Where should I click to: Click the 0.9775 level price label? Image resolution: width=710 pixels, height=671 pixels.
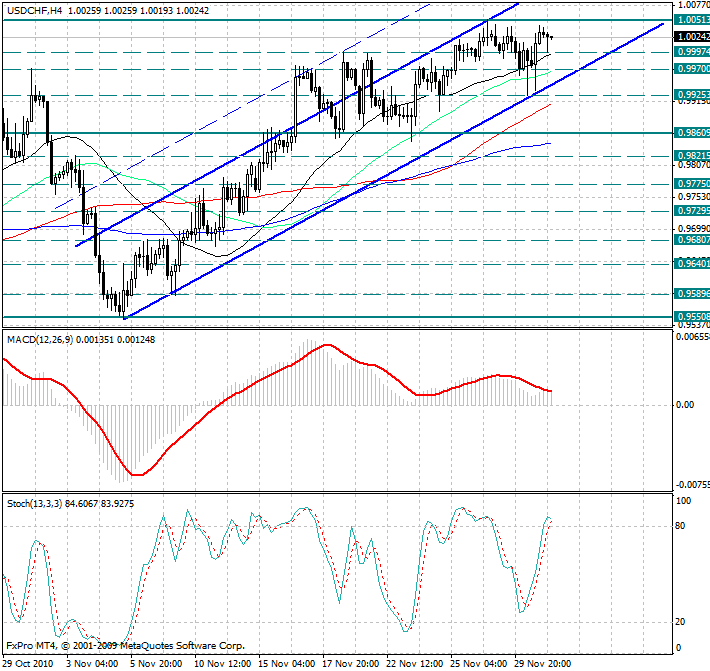point(692,184)
